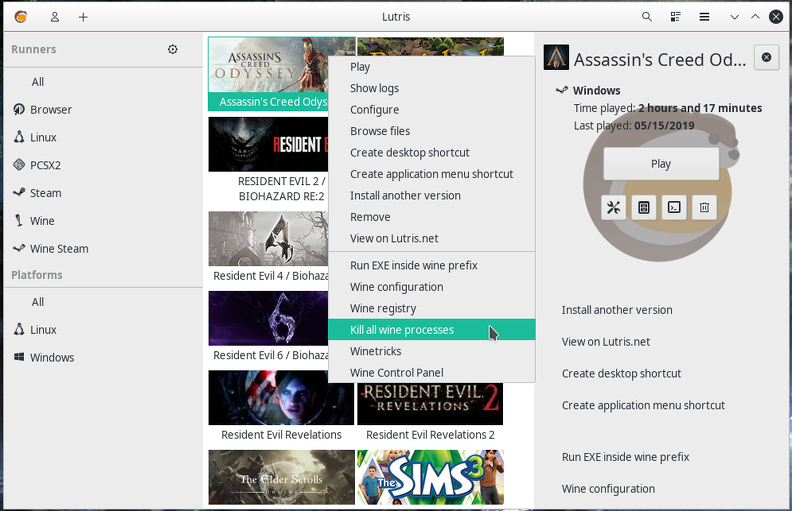This screenshot has height=511, width=792.
Task: Select Wine configuration in the context menu
Action: click(x=431, y=287)
